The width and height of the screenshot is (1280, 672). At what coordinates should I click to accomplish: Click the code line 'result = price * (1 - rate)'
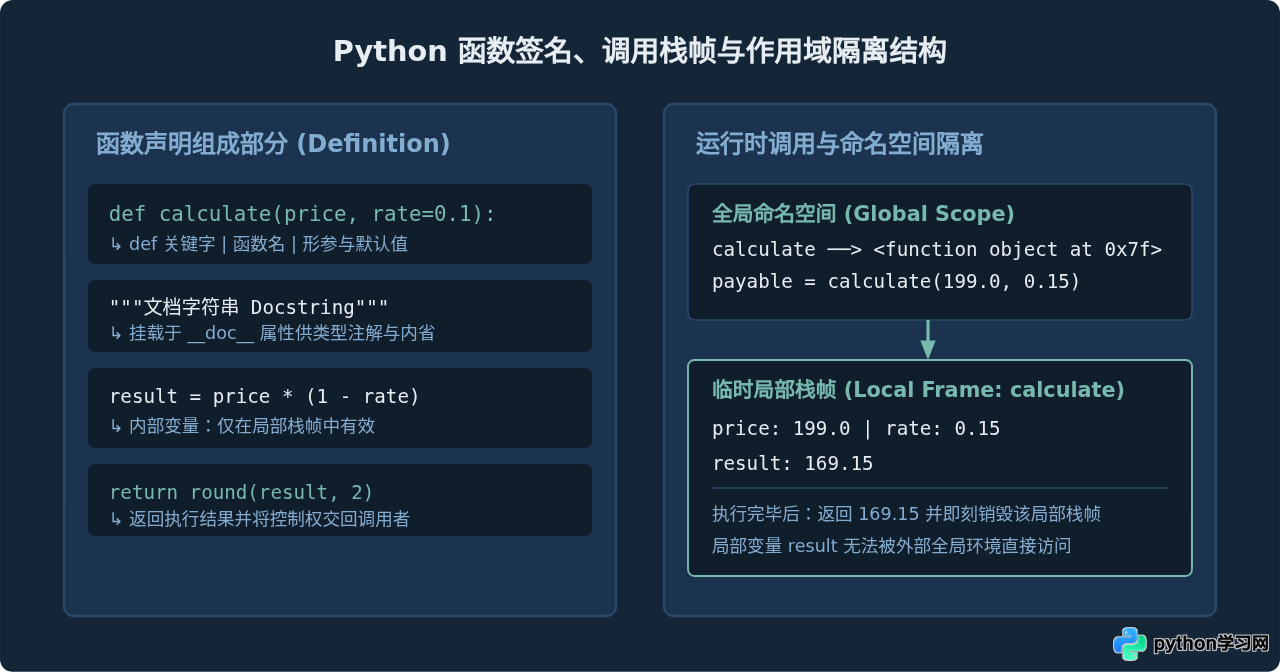[x=264, y=396]
